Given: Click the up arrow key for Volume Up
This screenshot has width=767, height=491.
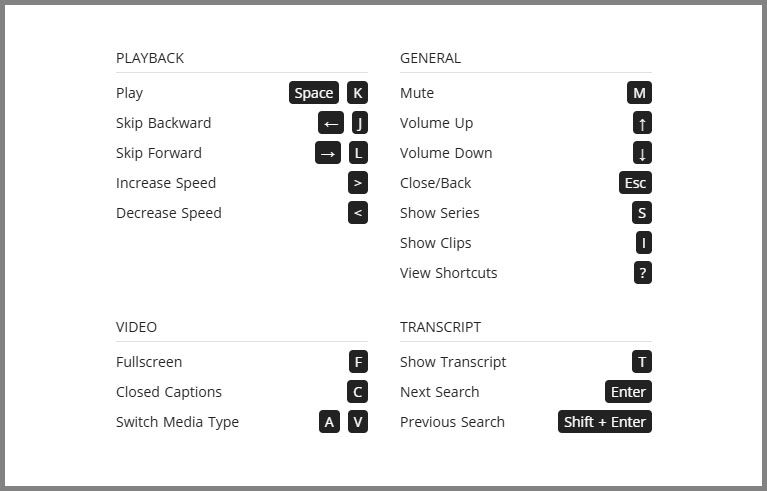Looking at the screenshot, I should (x=642, y=123).
